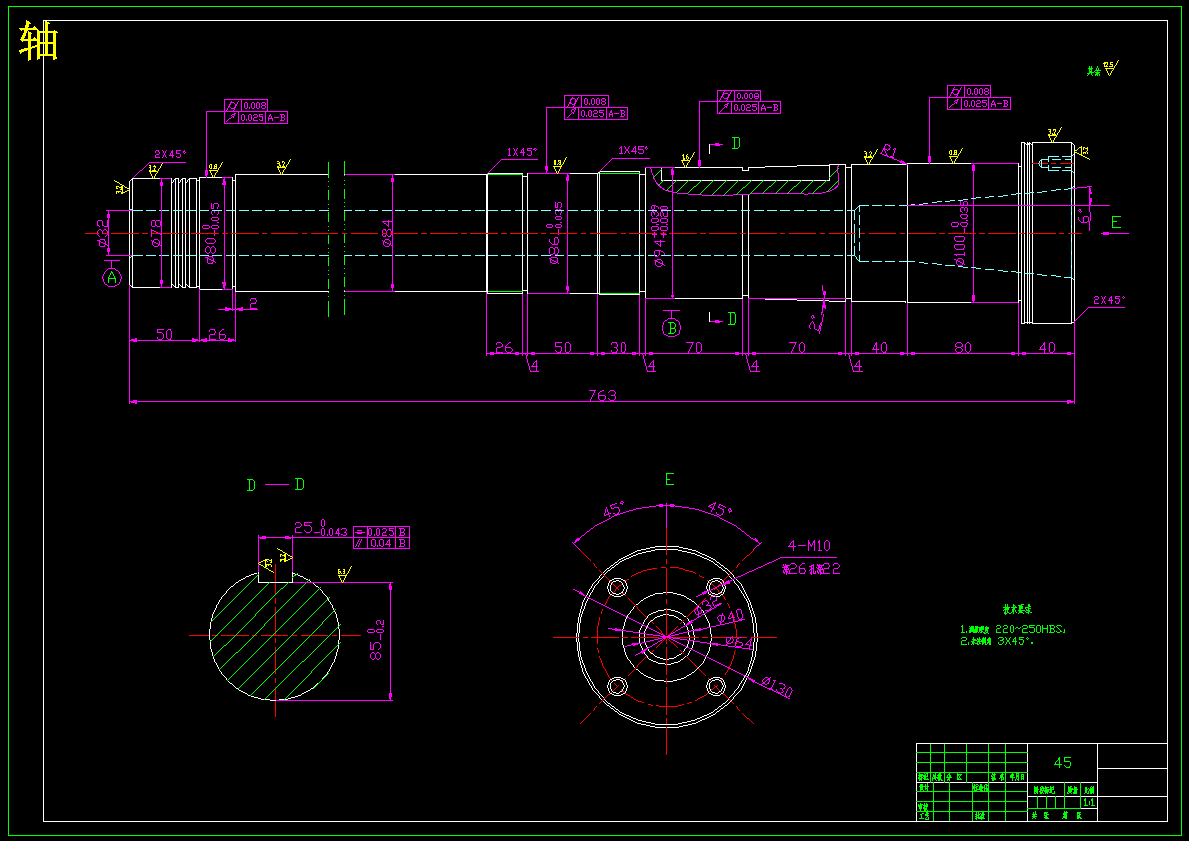Click the 4-M10 thread callout
Screen dimensions: 1189x841
click(x=809, y=545)
